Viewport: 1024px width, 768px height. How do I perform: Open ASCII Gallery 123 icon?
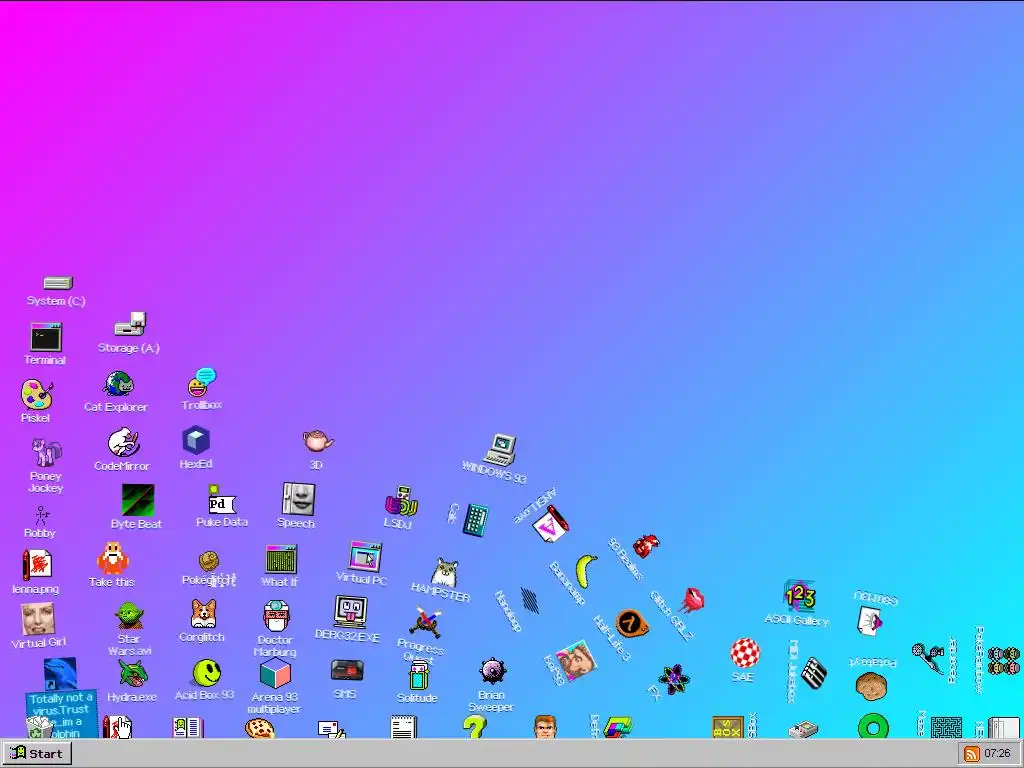[800, 595]
